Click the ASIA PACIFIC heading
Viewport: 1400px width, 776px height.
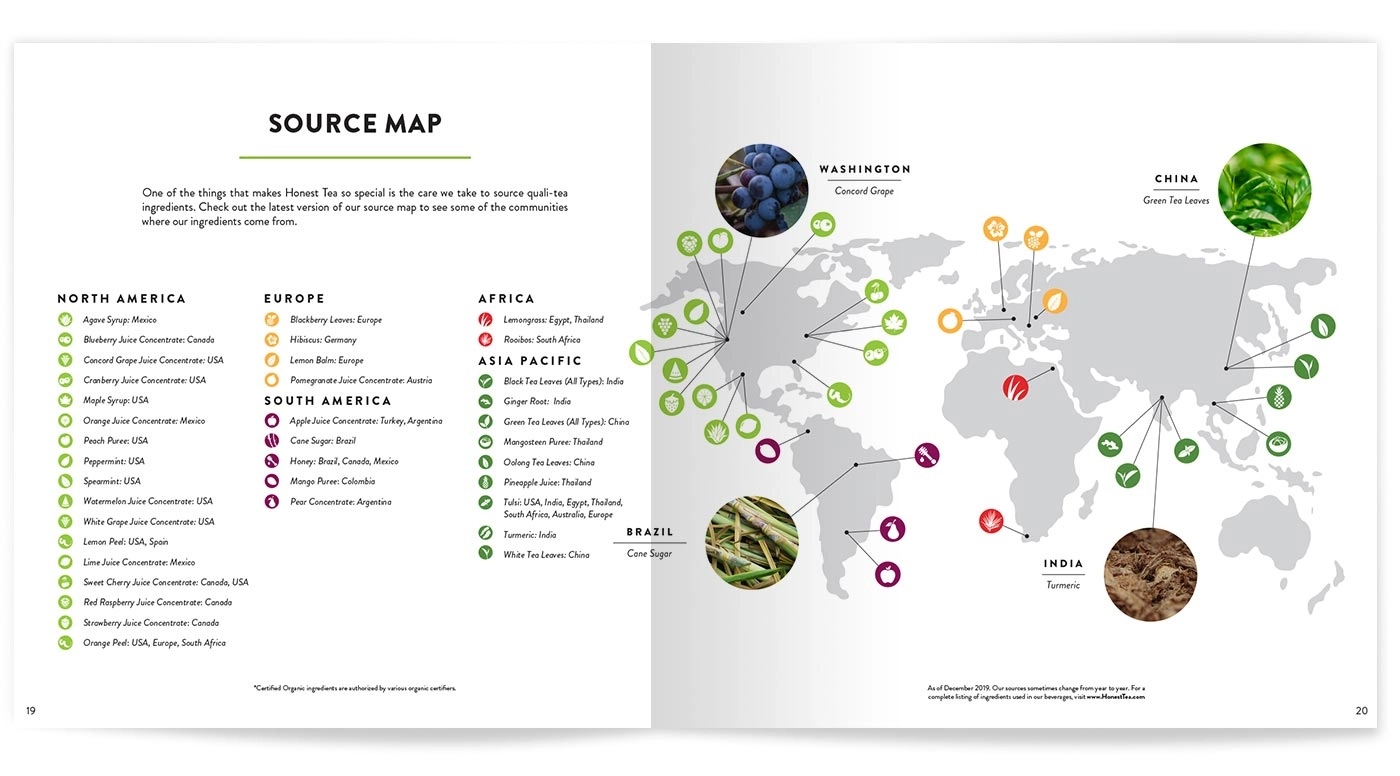[x=530, y=360]
